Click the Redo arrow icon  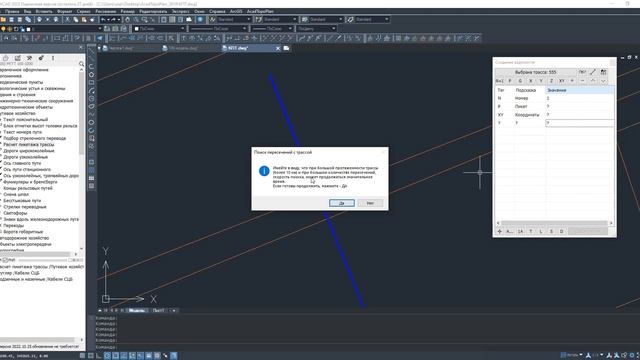point(114,20)
